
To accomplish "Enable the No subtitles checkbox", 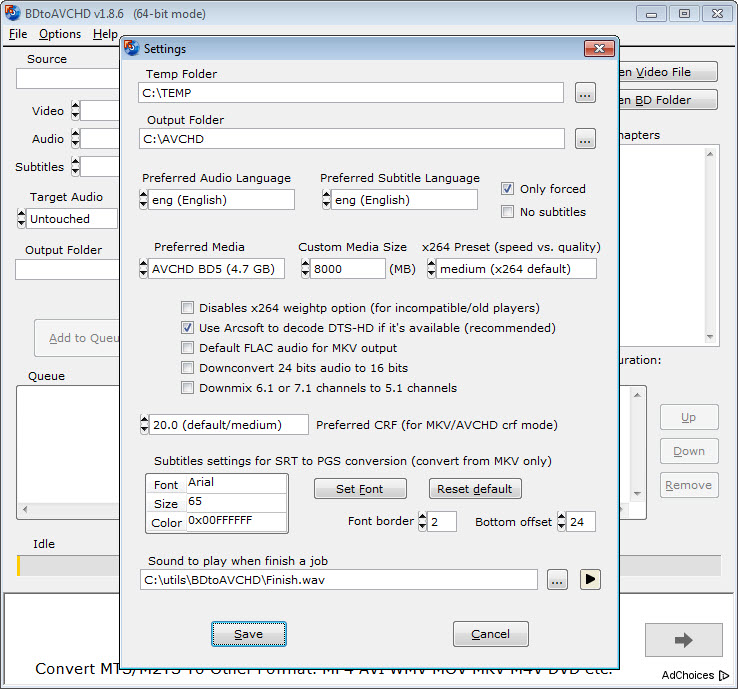I will [x=507, y=212].
